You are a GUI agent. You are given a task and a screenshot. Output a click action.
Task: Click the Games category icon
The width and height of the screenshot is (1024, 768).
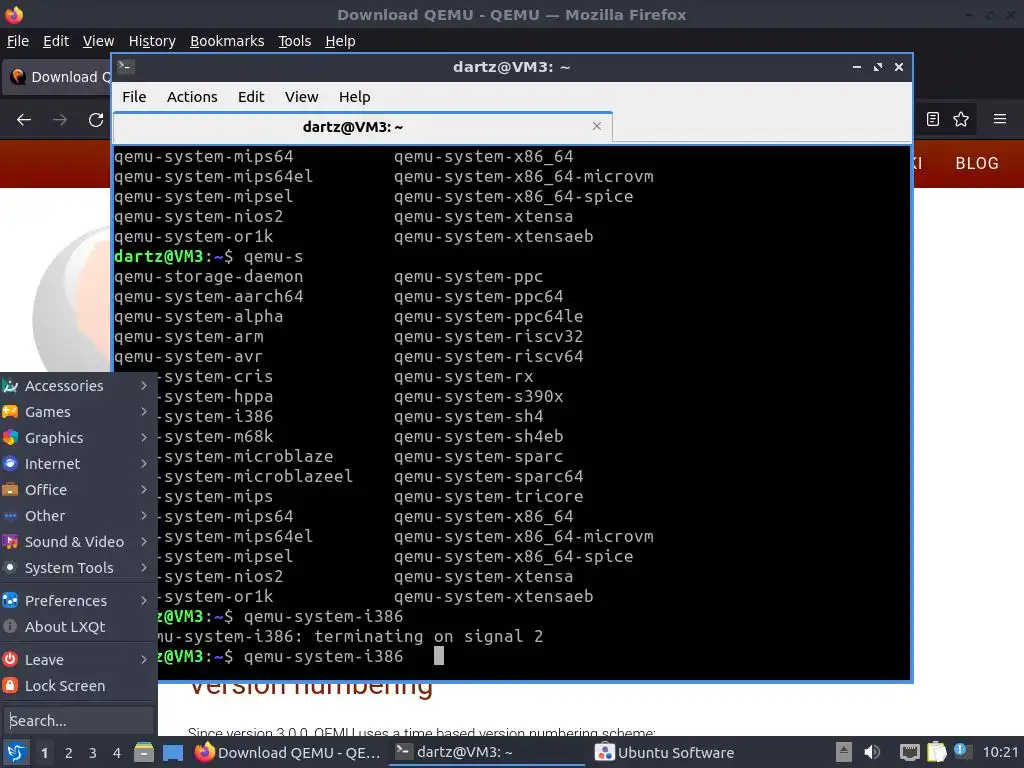pos(10,412)
